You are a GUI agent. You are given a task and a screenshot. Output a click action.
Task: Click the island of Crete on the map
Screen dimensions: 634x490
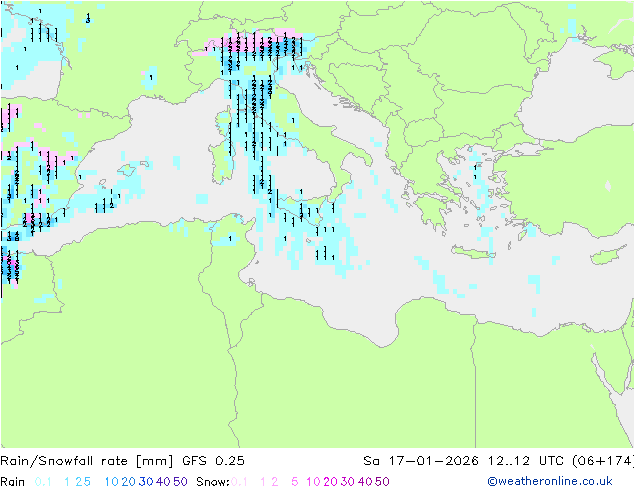(x=472, y=253)
